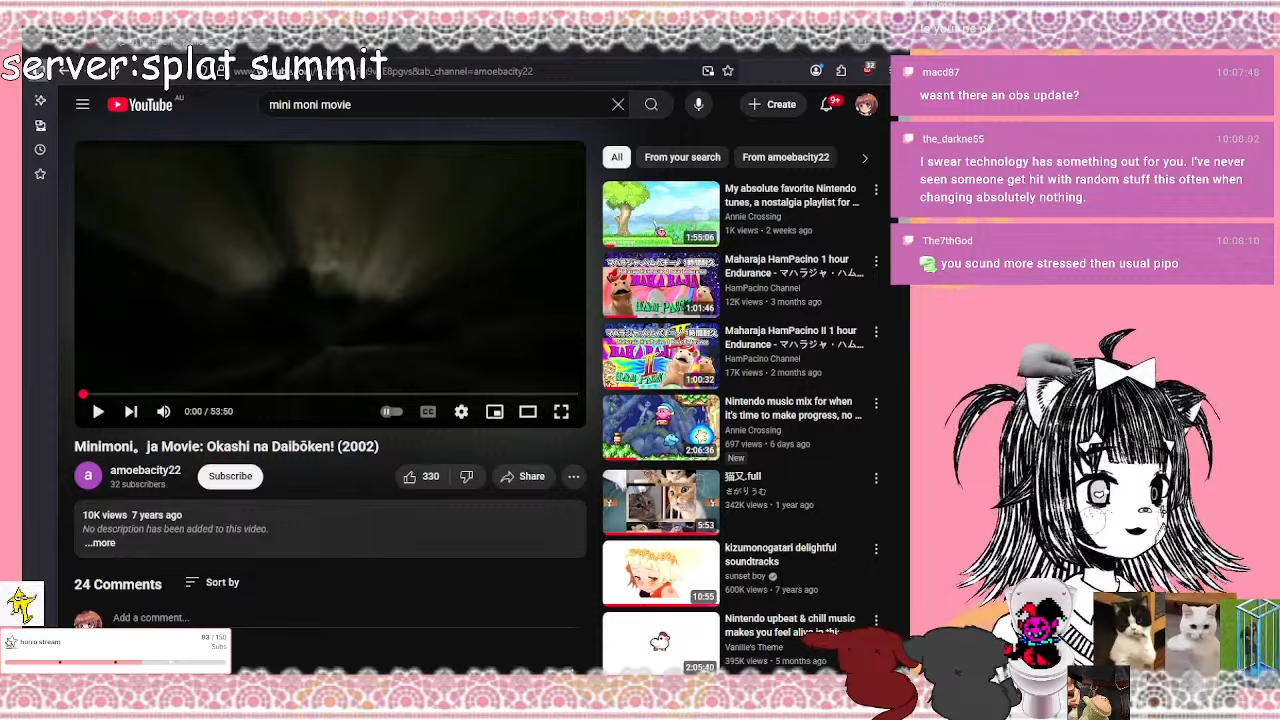Toggle the autoplay switch
The image size is (1280, 720).
click(391, 412)
